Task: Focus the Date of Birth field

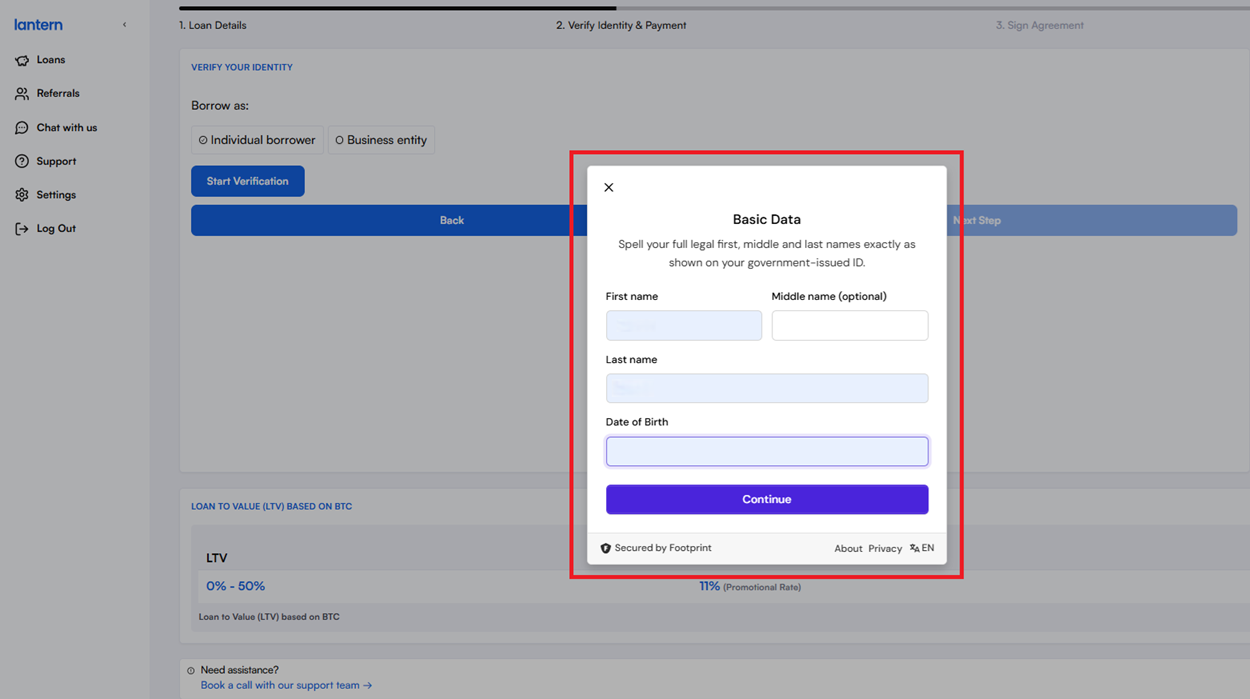Action: [x=767, y=451]
